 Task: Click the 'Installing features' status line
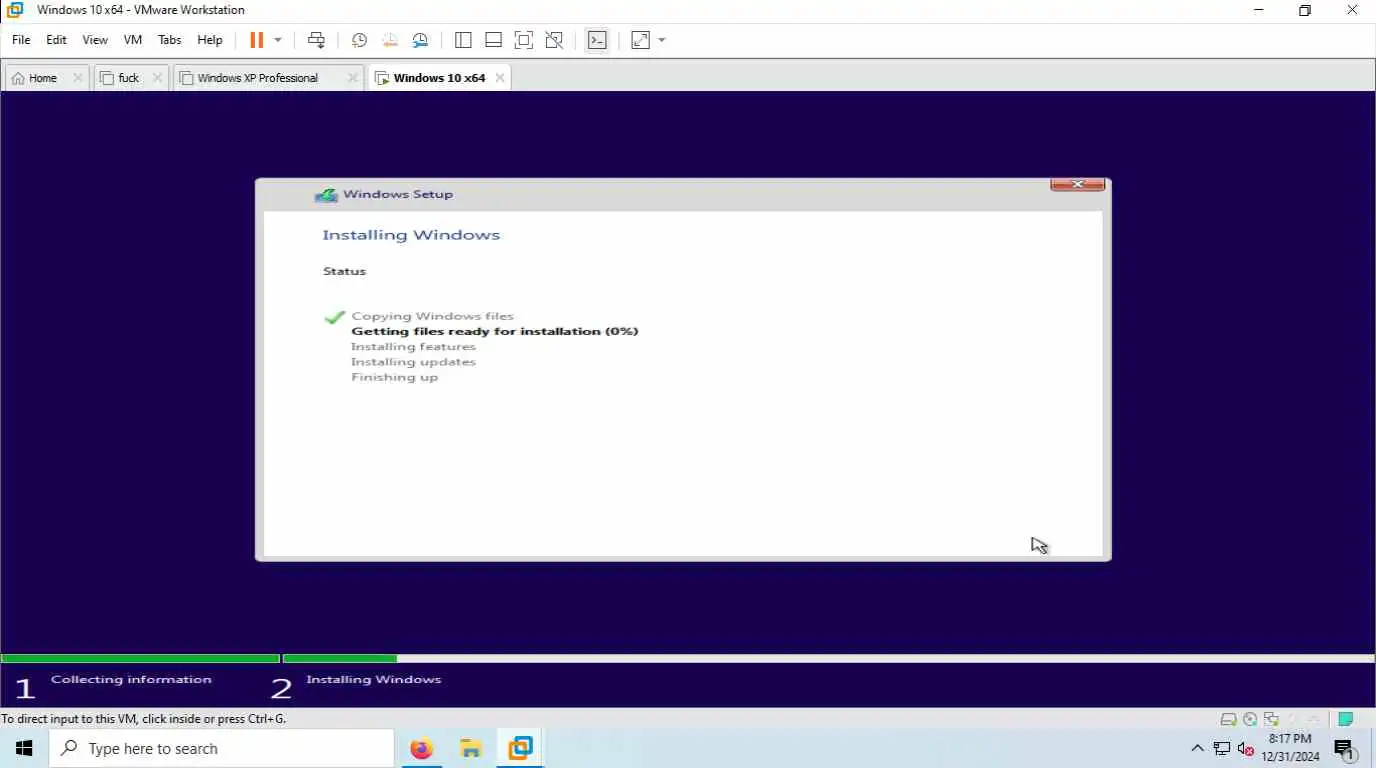tap(413, 347)
